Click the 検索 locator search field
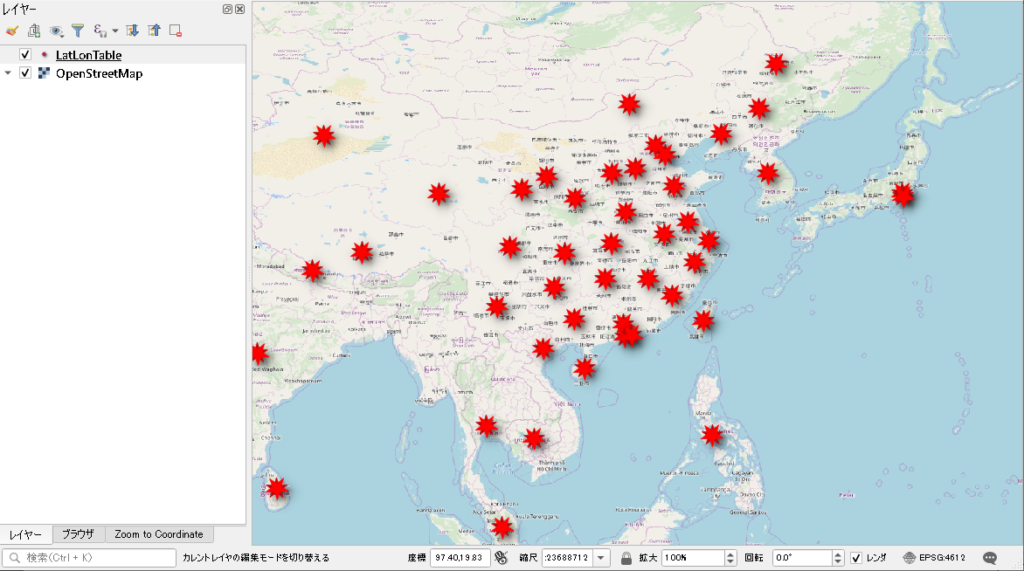This screenshot has width=1024, height=571. click(90, 557)
